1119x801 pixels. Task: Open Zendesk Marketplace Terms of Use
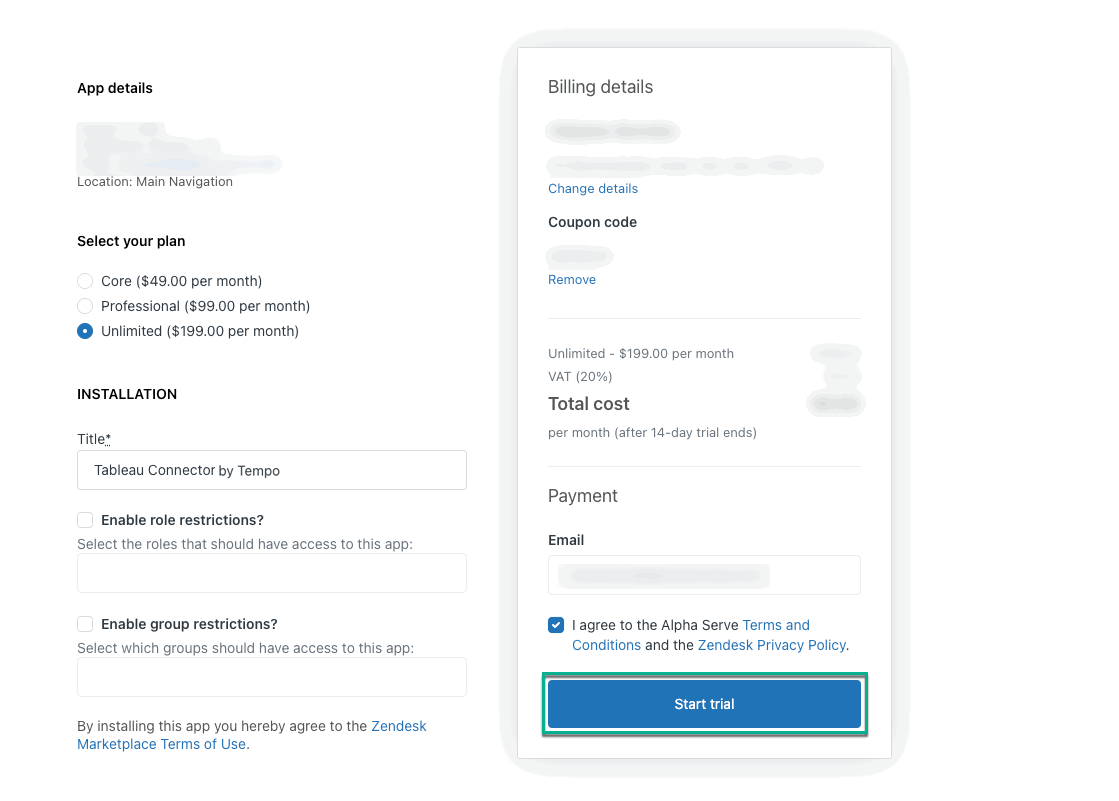162,744
